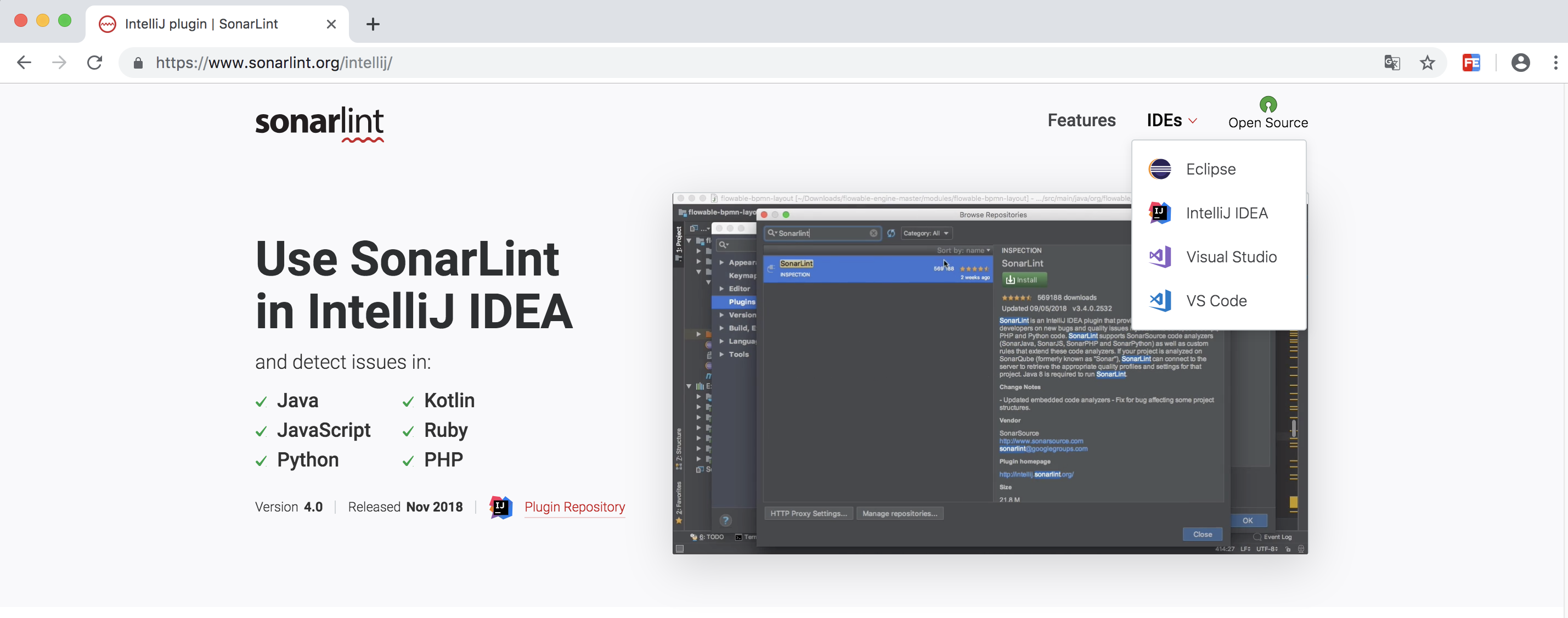
Task: Bookmark this page with the star icon
Action: (x=1428, y=63)
